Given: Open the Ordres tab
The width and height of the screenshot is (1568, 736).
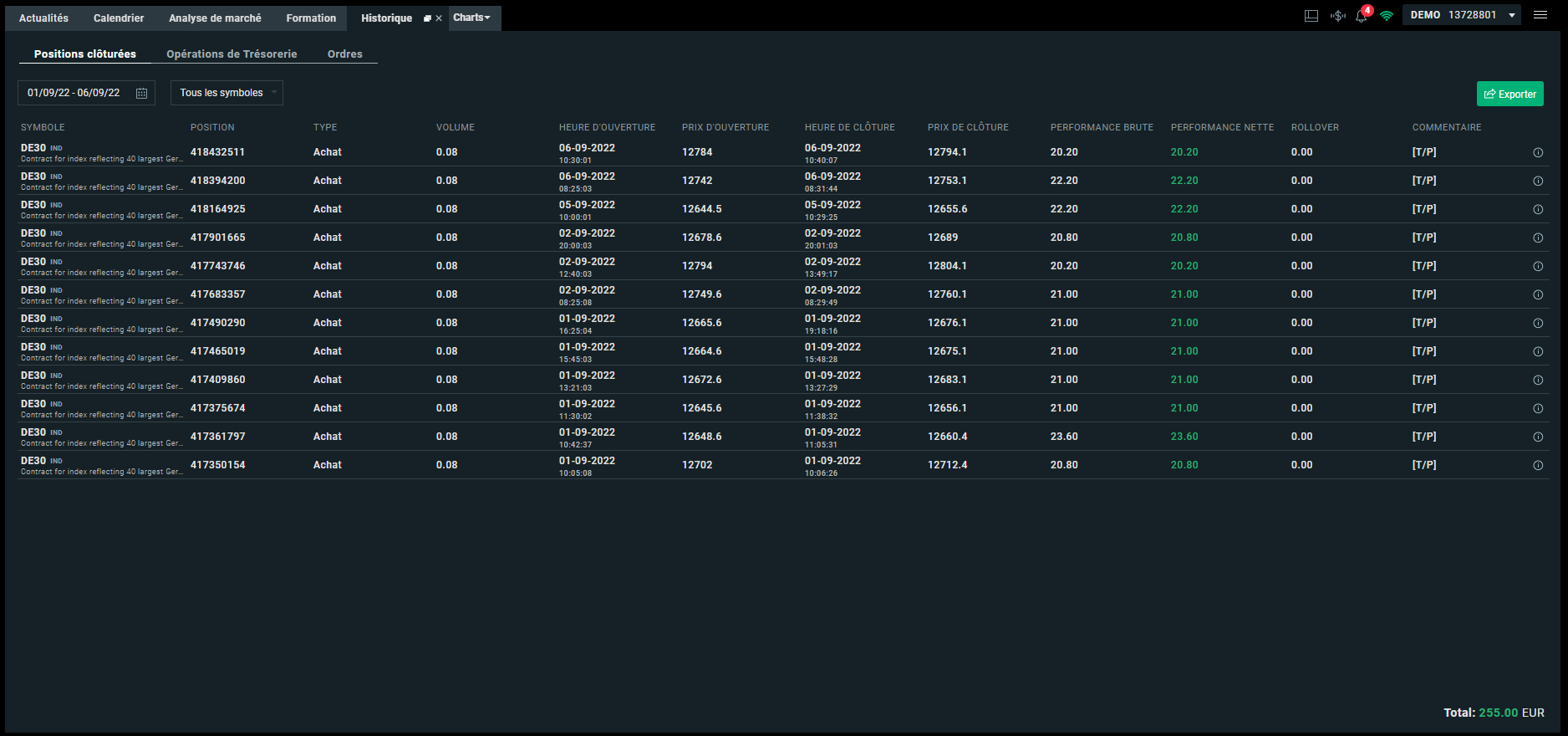Looking at the screenshot, I should [x=345, y=54].
